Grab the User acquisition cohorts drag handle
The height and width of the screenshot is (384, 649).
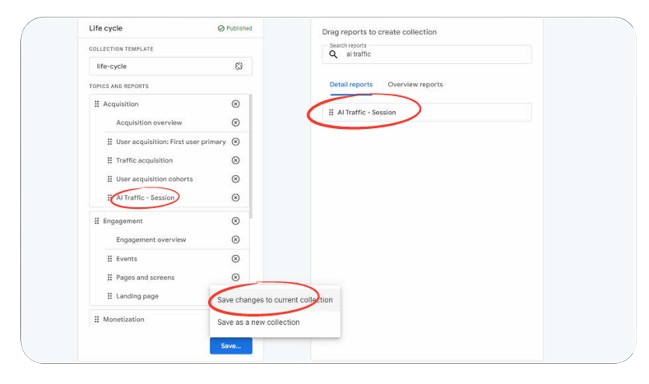pyautogui.click(x=110, y=179)
